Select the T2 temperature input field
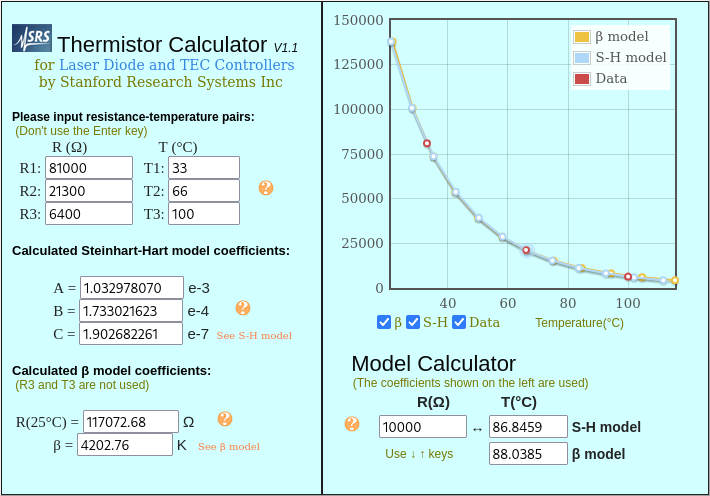Screen dimensions: 710x496 coord(203,191)
